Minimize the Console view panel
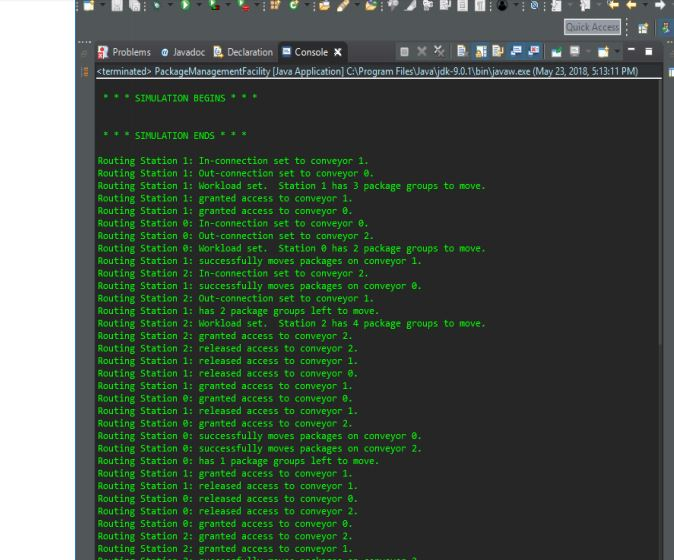 (x=631, y=50)
